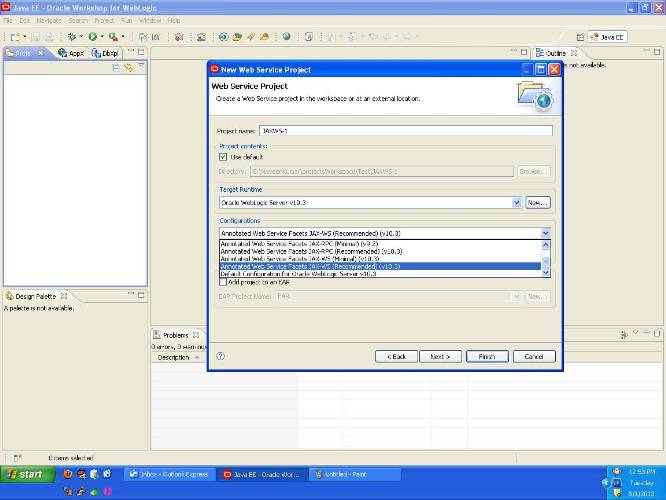Screen dimensions: 666x500
Task: Open the Help menu
Action: point(174,20)
